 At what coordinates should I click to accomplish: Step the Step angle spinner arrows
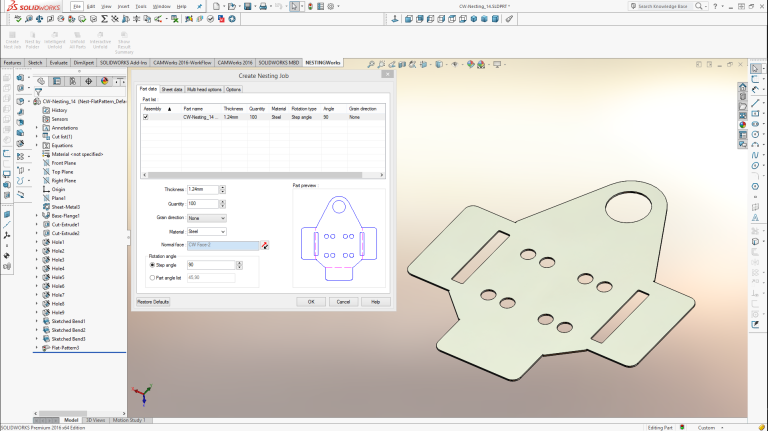[239, 265]
